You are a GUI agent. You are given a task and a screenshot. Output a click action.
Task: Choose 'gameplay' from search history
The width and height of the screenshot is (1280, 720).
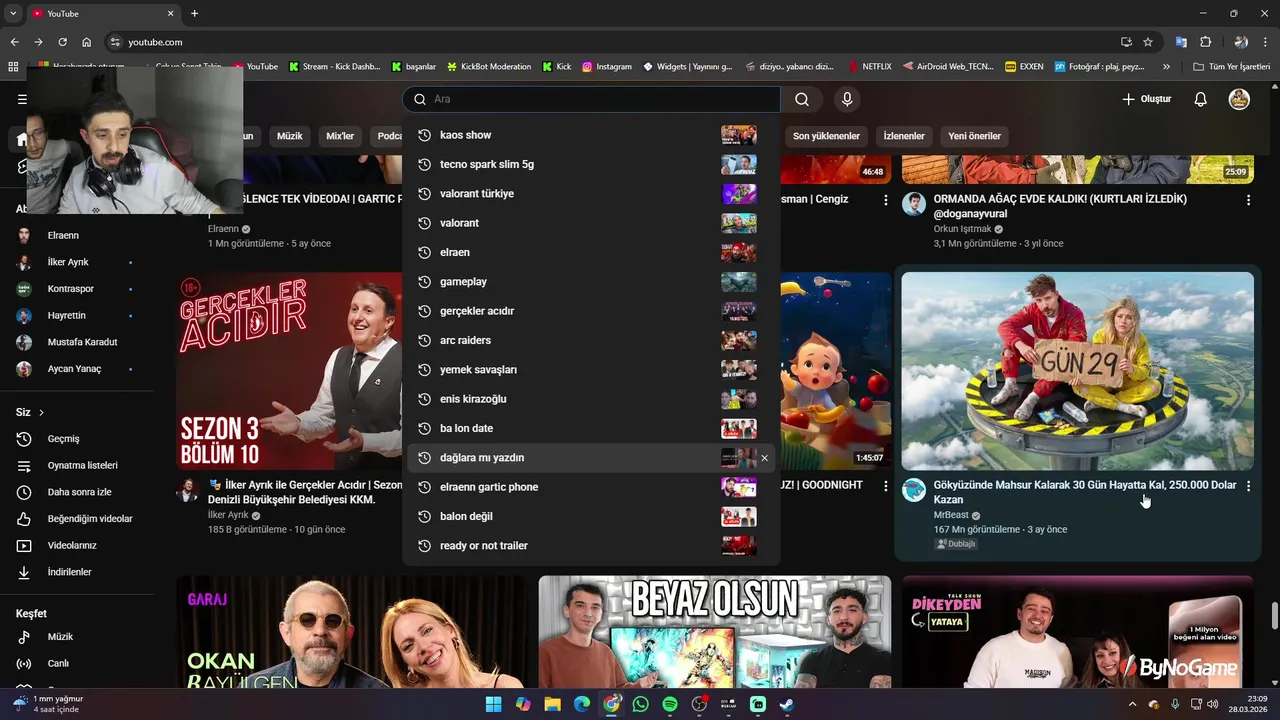(x=591, y=282)
